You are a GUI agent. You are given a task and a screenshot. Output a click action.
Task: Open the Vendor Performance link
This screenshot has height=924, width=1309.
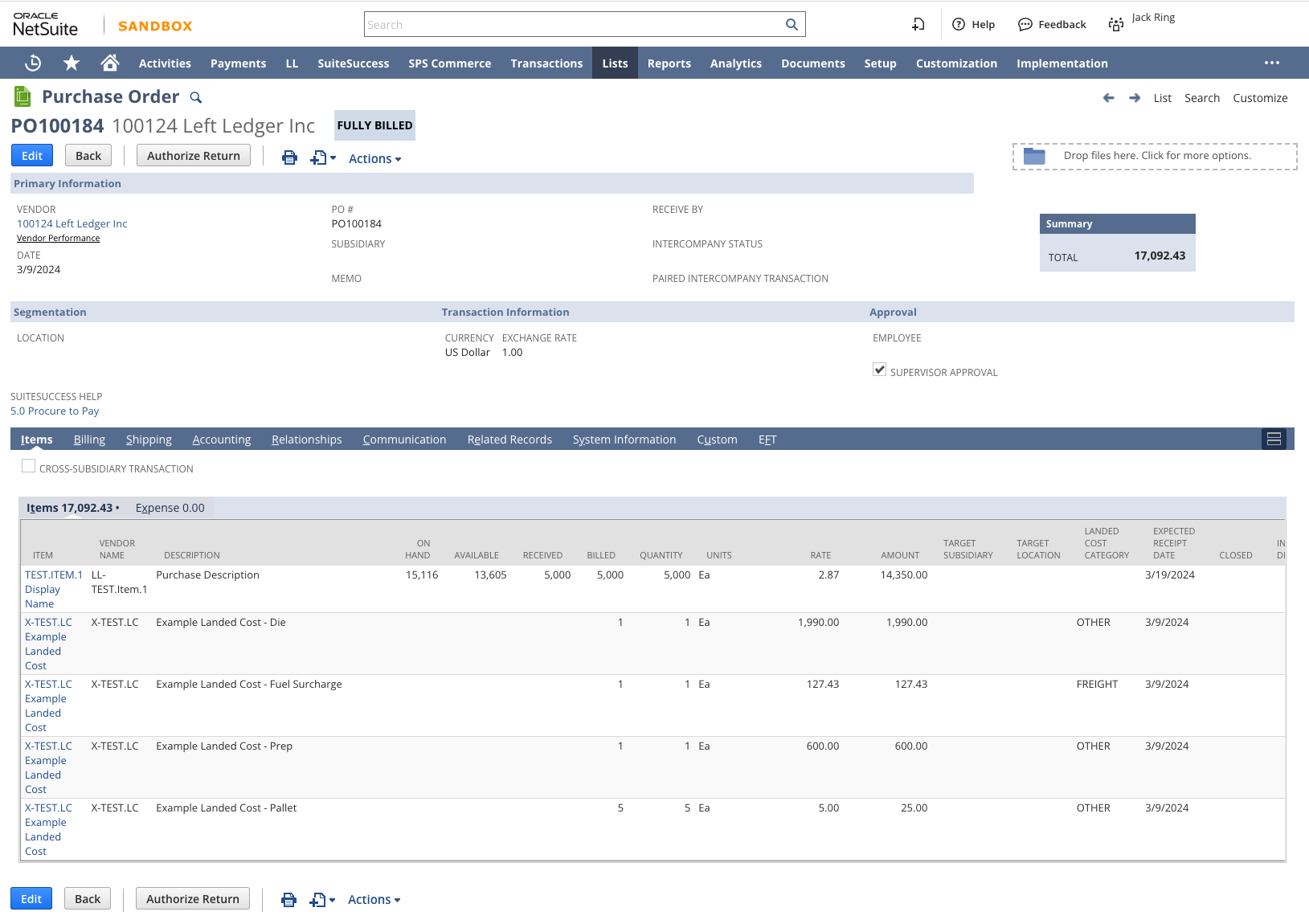(59, 238)
